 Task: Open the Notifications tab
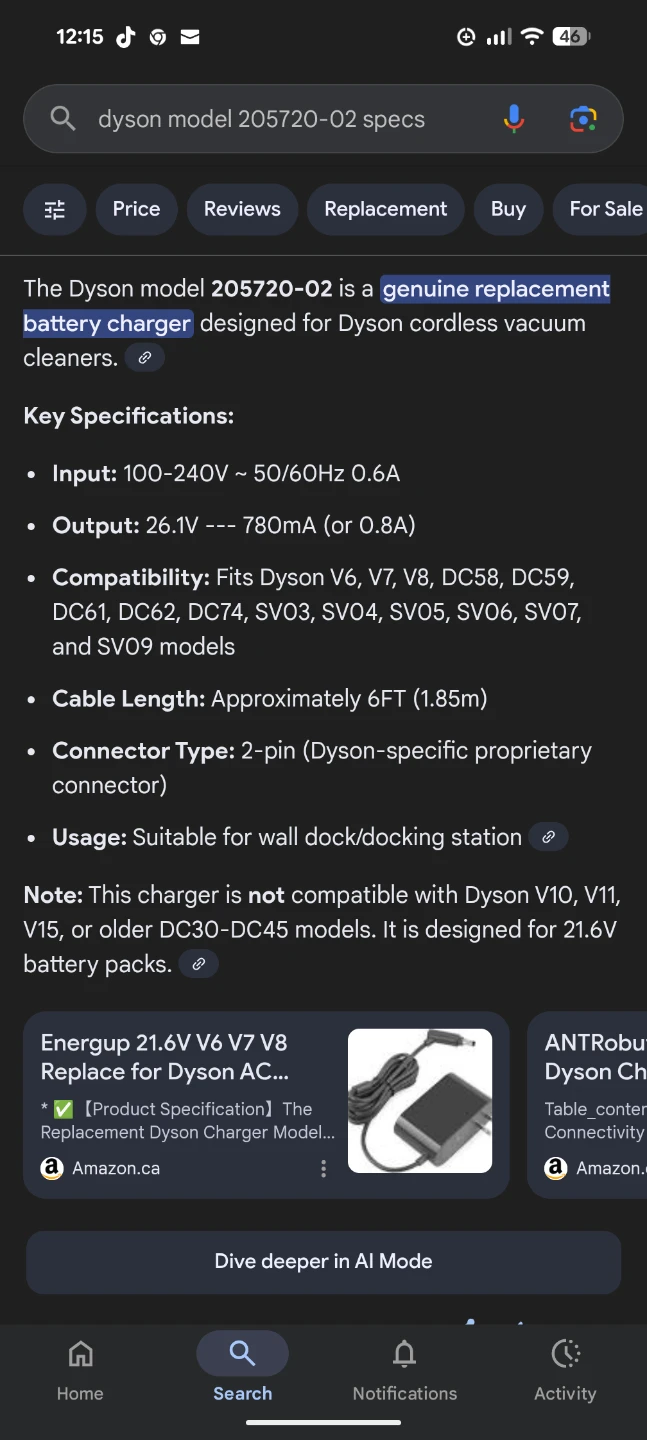click(404, 1371)
